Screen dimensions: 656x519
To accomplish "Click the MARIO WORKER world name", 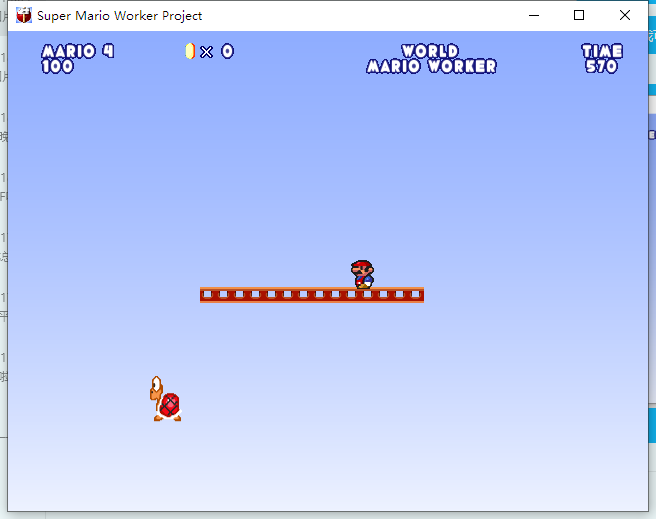I will (x=431, y=66).
